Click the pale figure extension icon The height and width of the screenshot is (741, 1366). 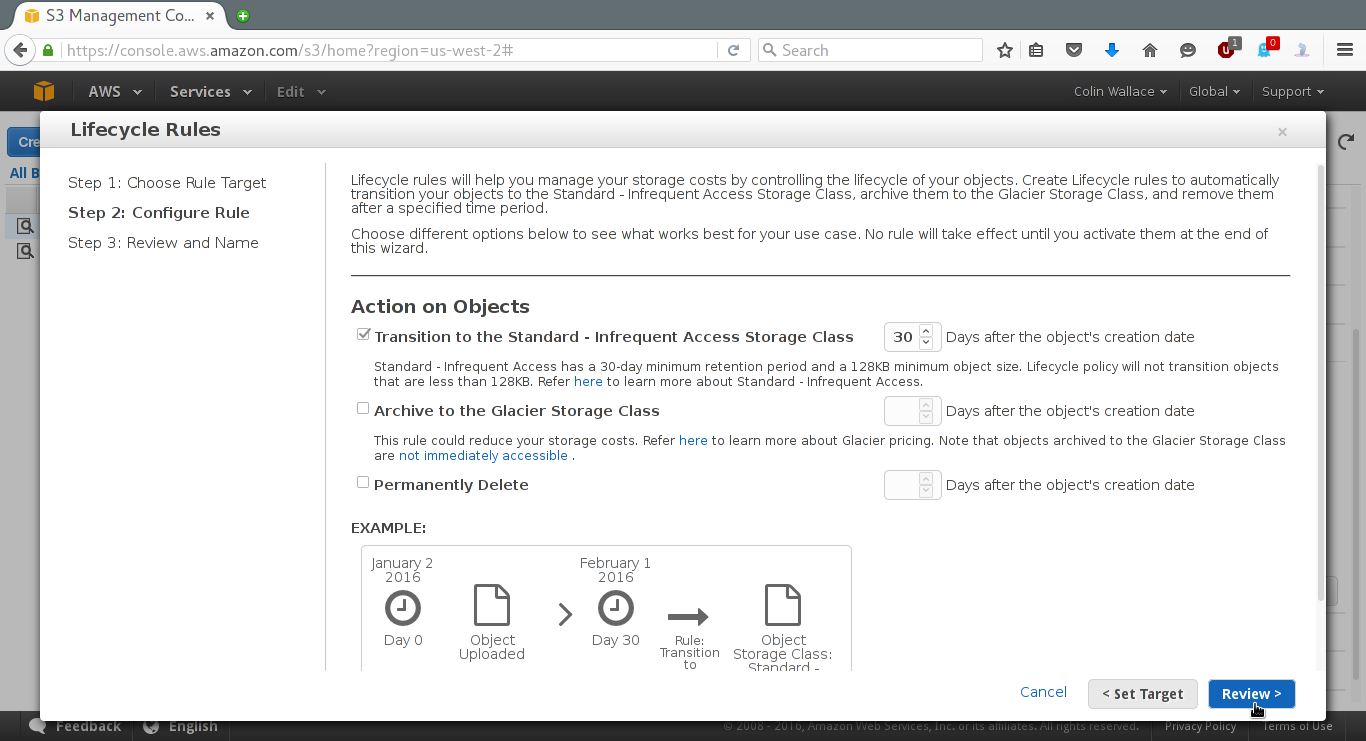1302,50
